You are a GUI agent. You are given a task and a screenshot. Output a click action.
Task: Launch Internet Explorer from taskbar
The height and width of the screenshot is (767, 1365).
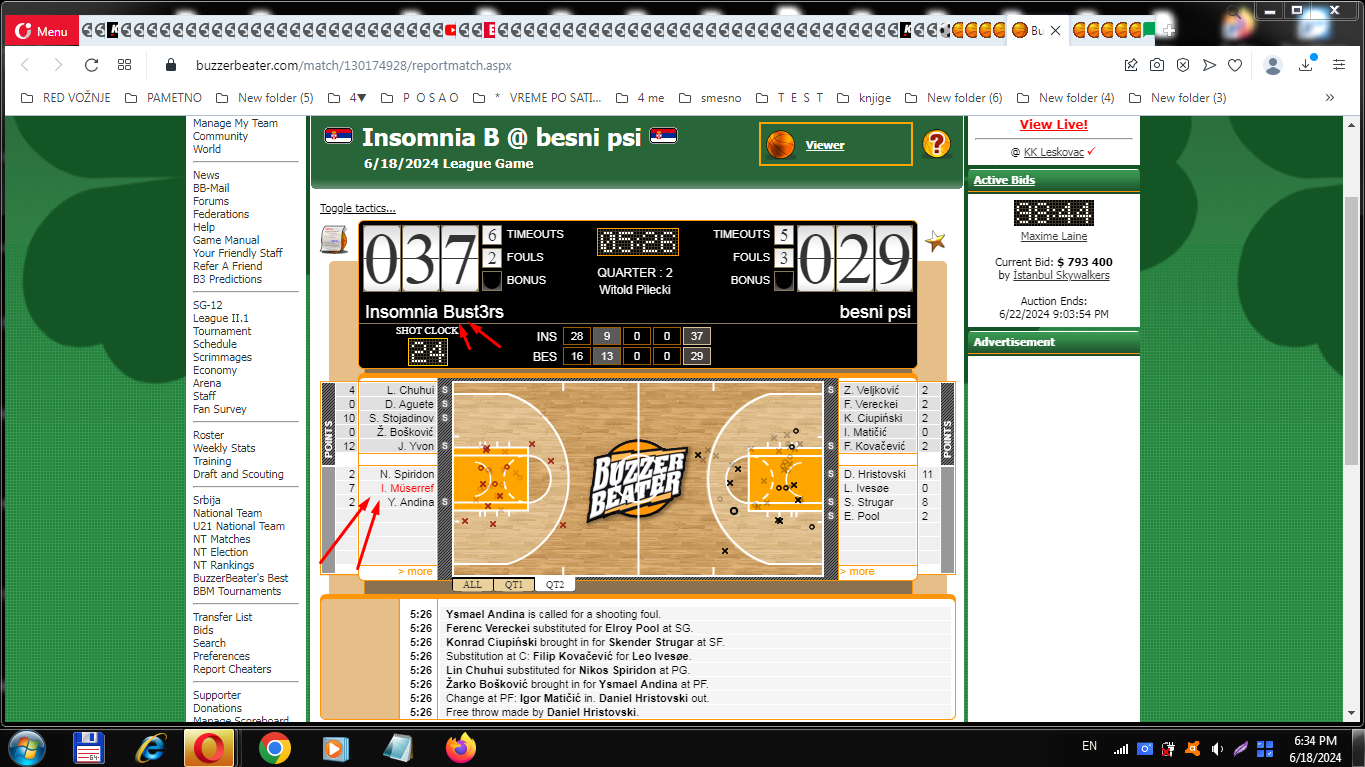(x=151, y=747)
